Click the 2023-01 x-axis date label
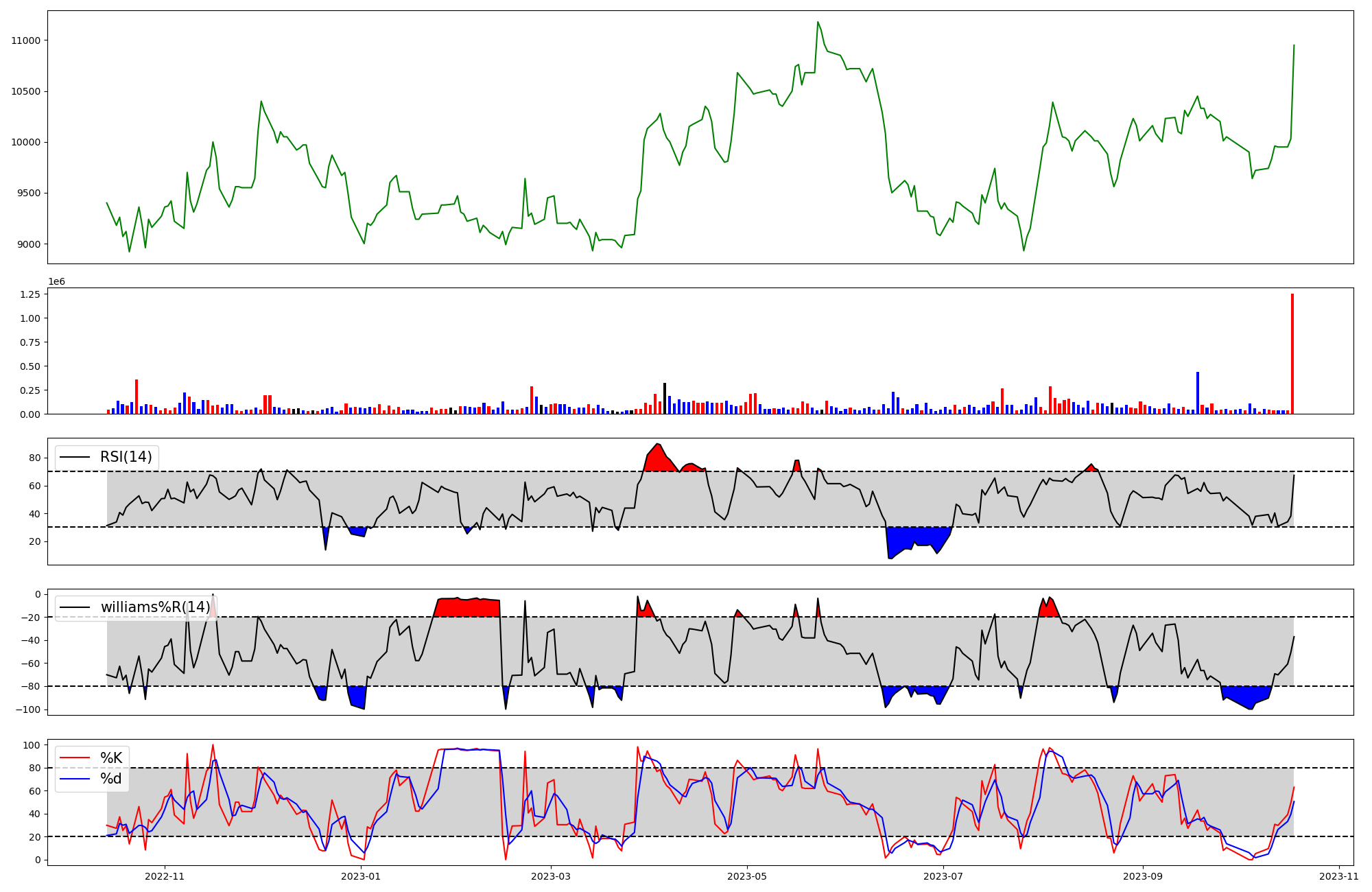1372x892 pixels. (361, 876)
